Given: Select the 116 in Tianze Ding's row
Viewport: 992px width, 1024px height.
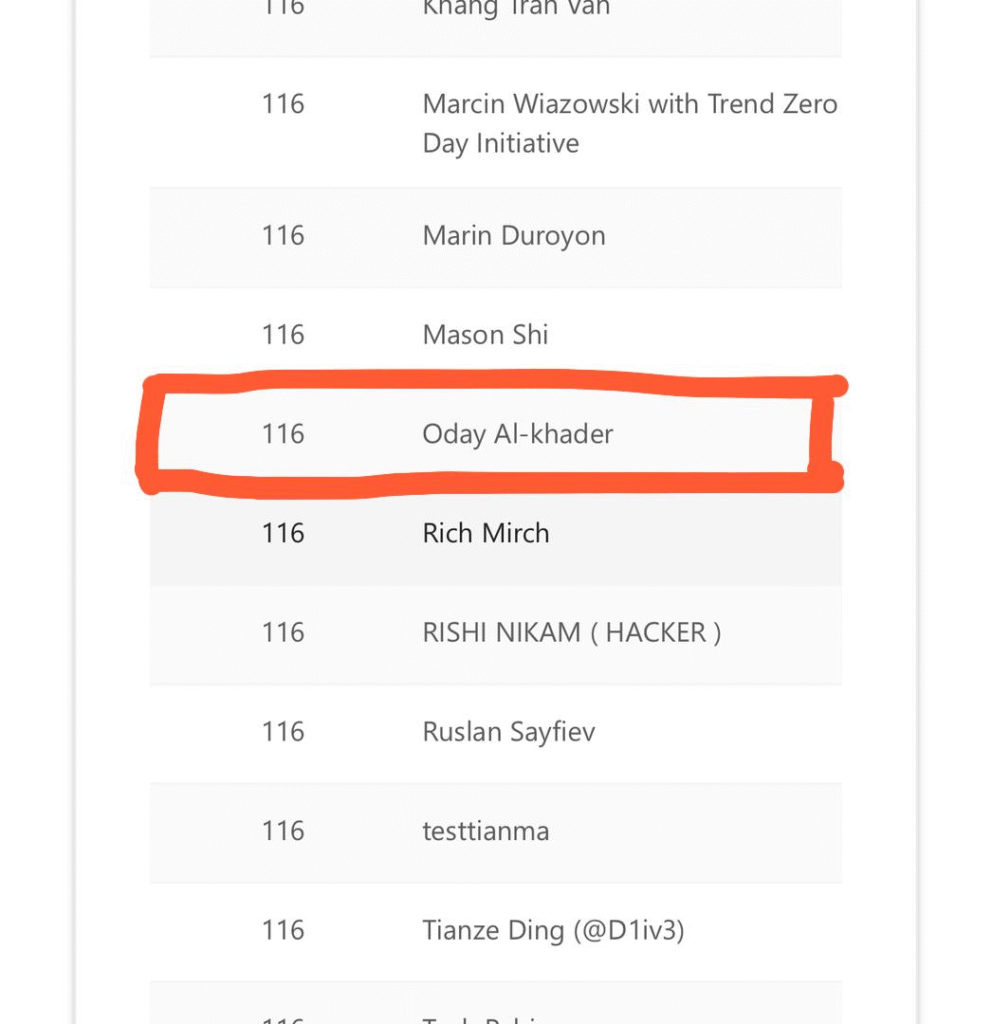Looking at the screenshot, I should point(283,931).
